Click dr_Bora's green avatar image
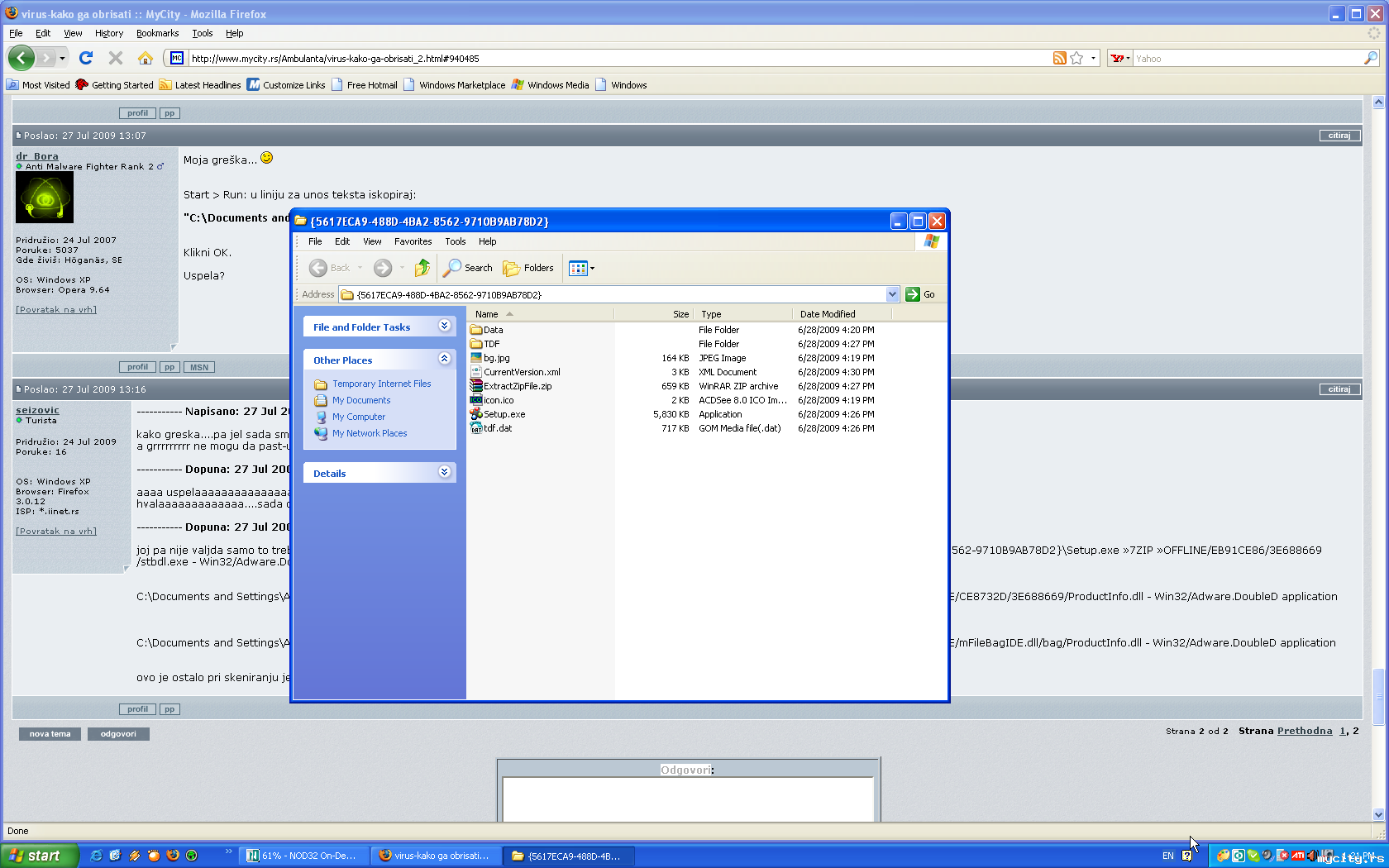The height and width of the screenshot is (868, 1389). pyautogui.click(x=45, y=198)
